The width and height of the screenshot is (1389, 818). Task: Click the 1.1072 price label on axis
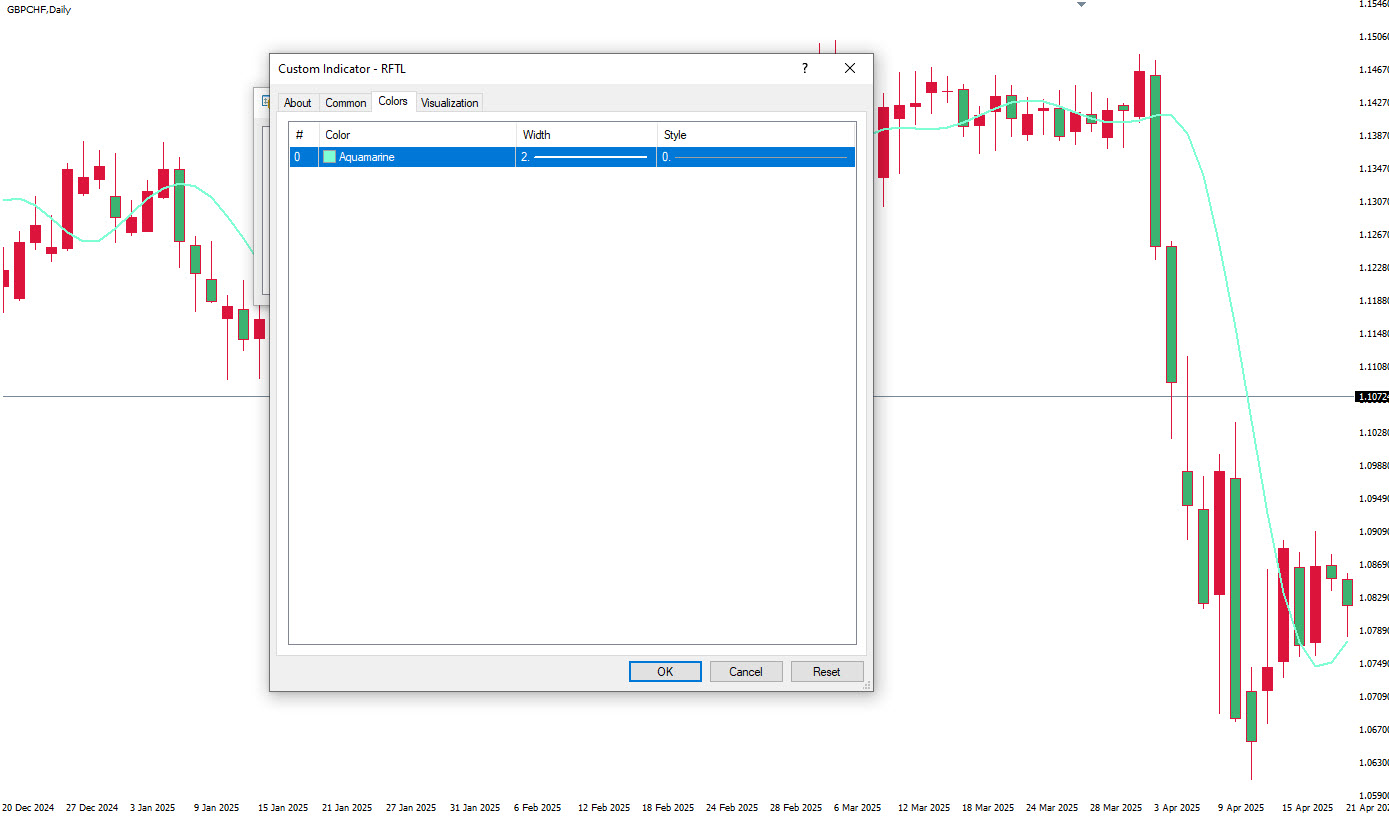[x=1371, y=397]
